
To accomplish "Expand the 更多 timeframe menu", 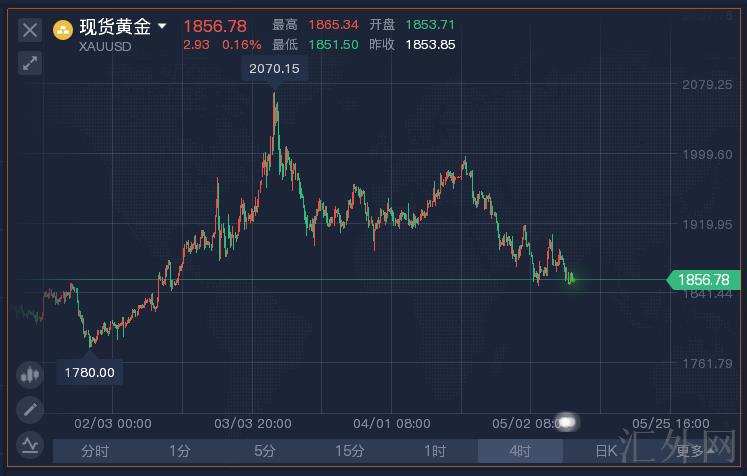I will coord(690,451).
